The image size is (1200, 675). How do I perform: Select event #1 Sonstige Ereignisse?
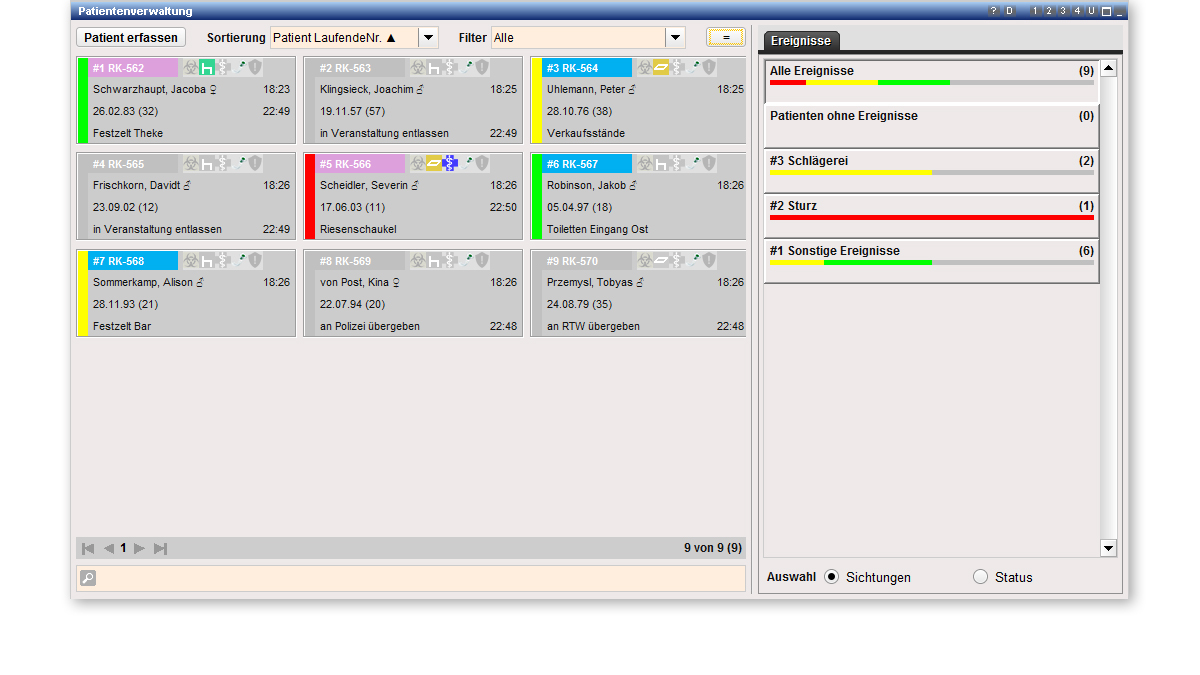tap(931, 261)
